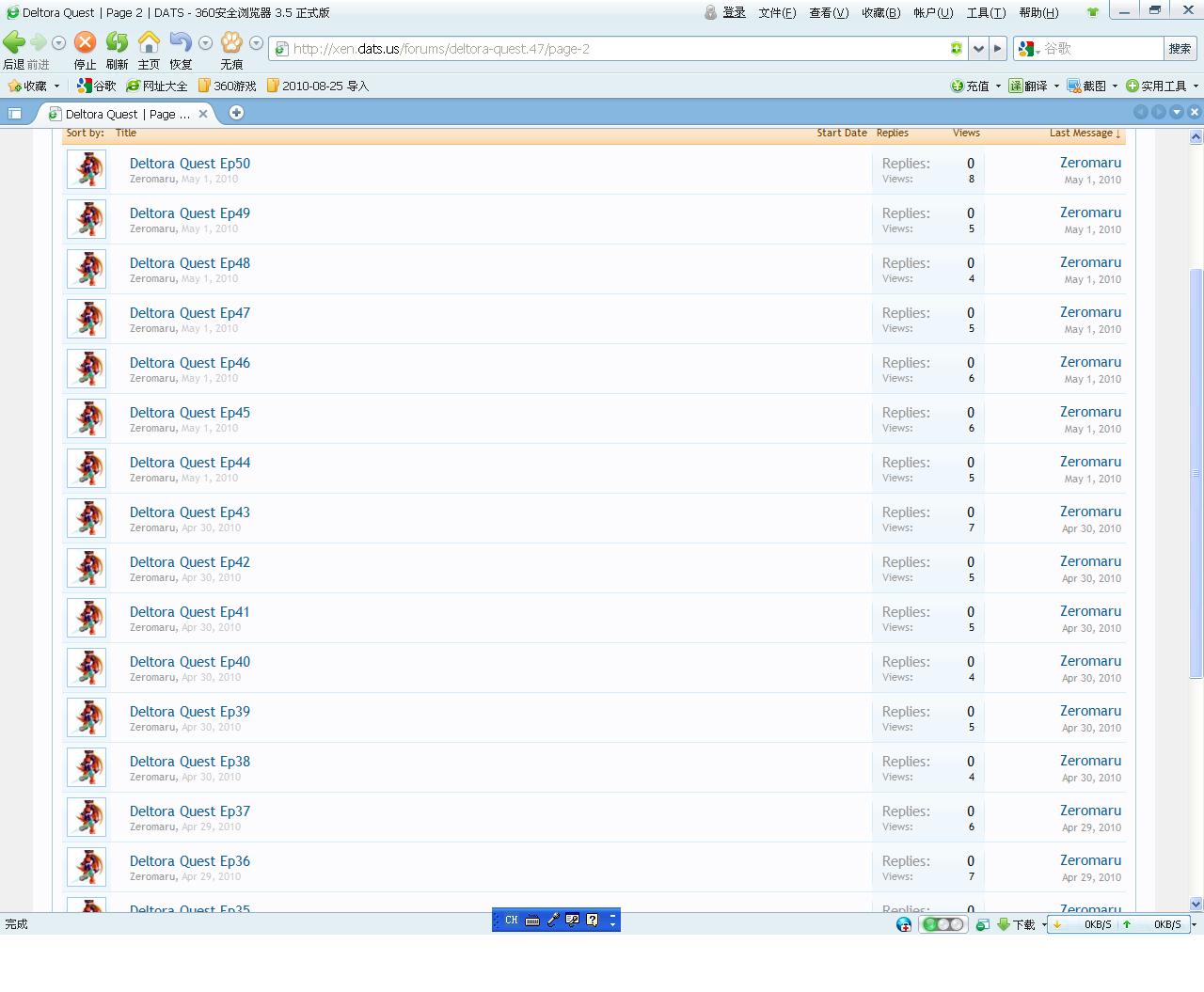Activate the paw print traceless mode icon
The image size is (1204, 992).
(x=231, y=43)
